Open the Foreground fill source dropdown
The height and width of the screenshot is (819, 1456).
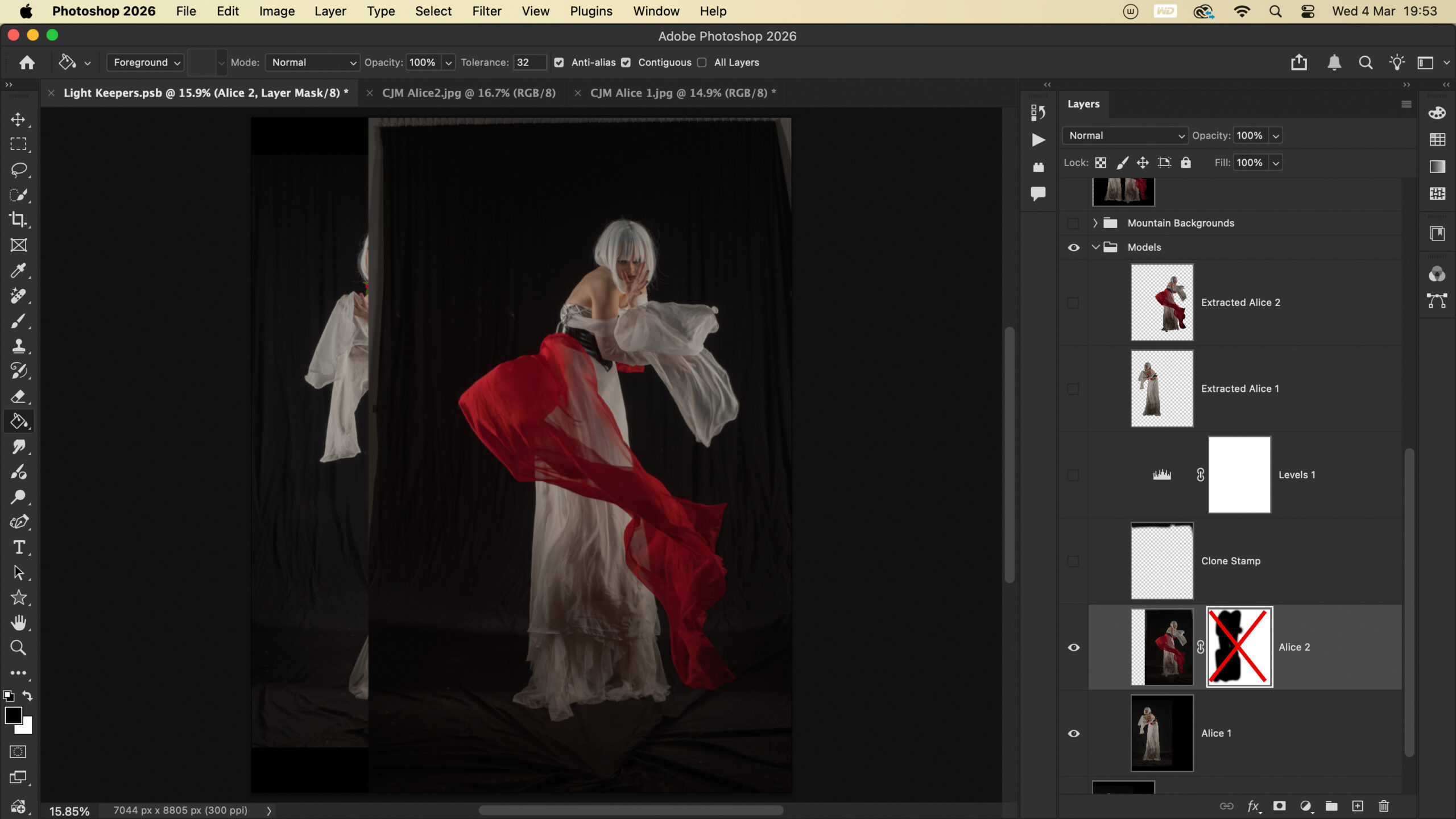click(146, 63)
